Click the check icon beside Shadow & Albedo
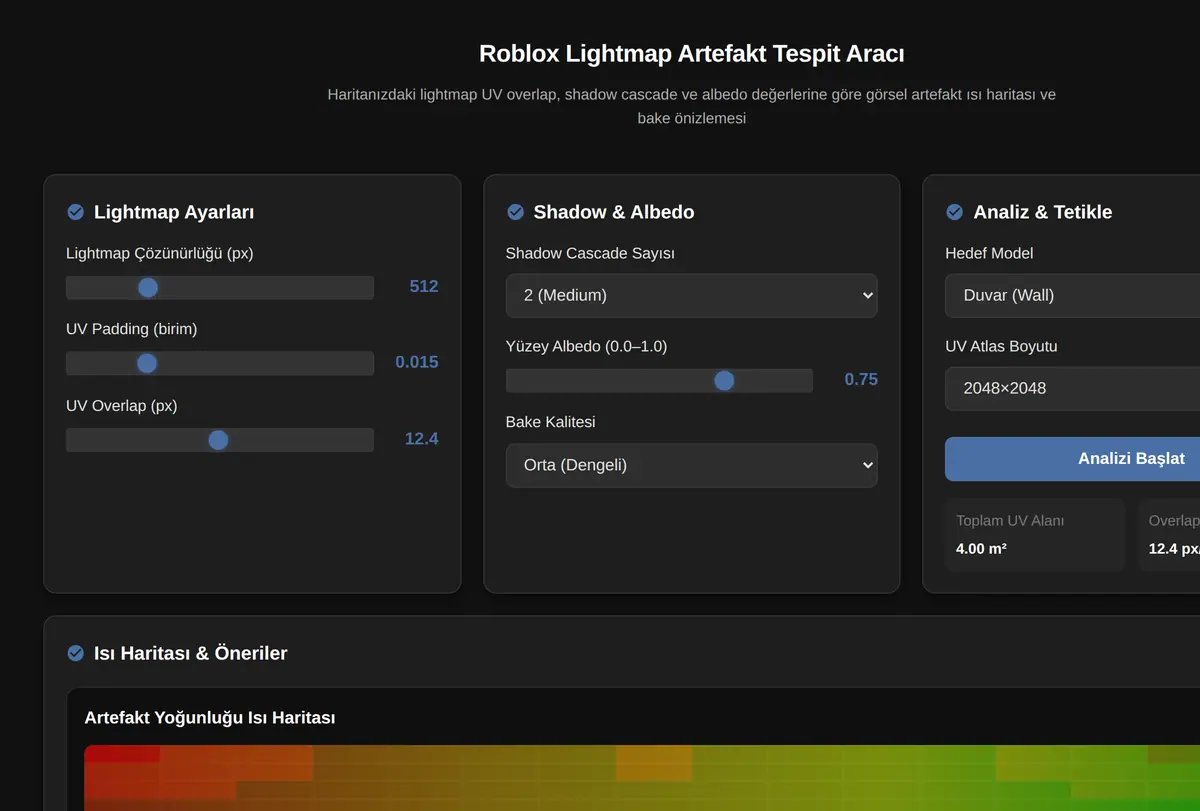 tap(515, 212)
